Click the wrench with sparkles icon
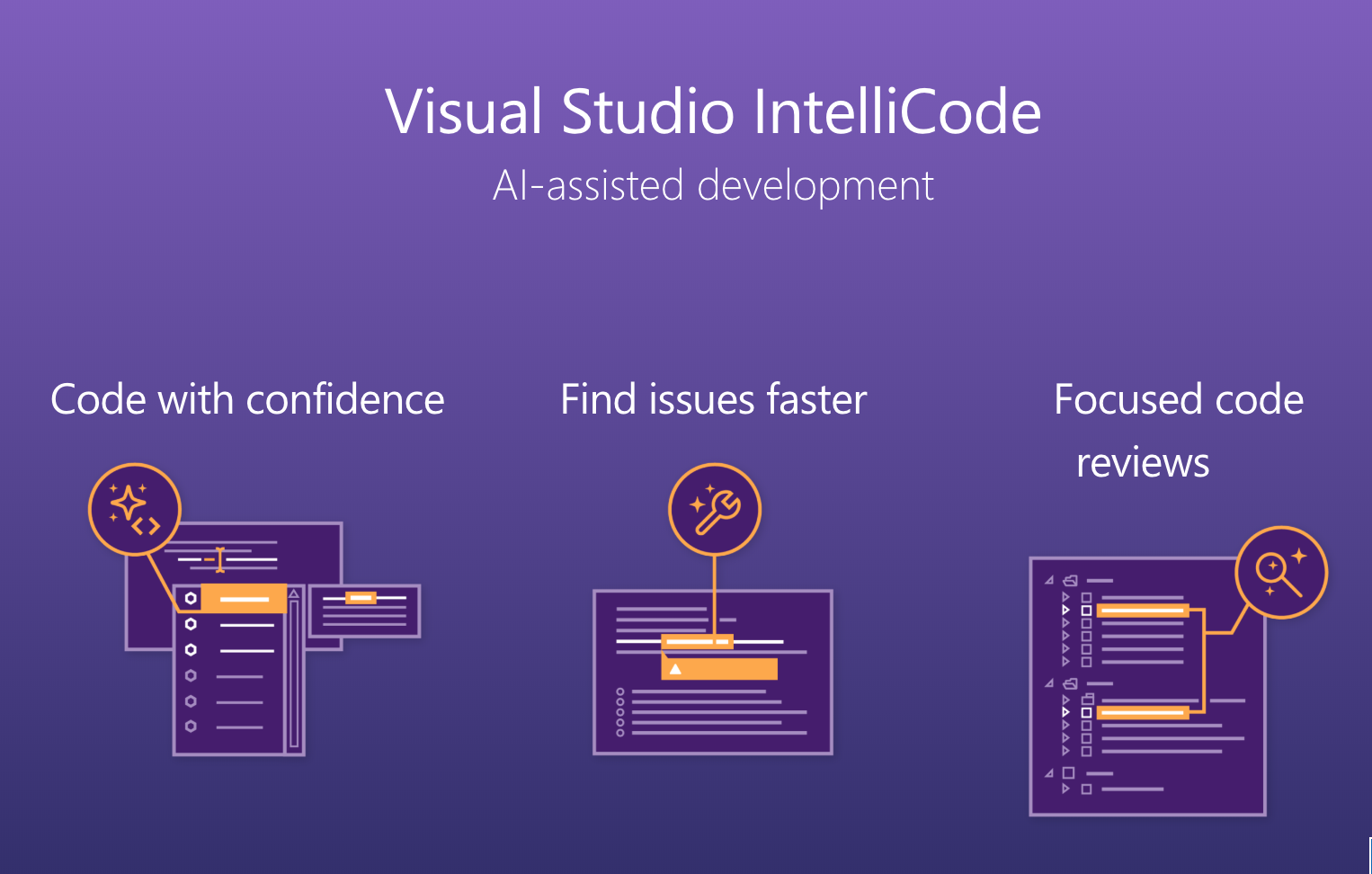 click(715, 510)
